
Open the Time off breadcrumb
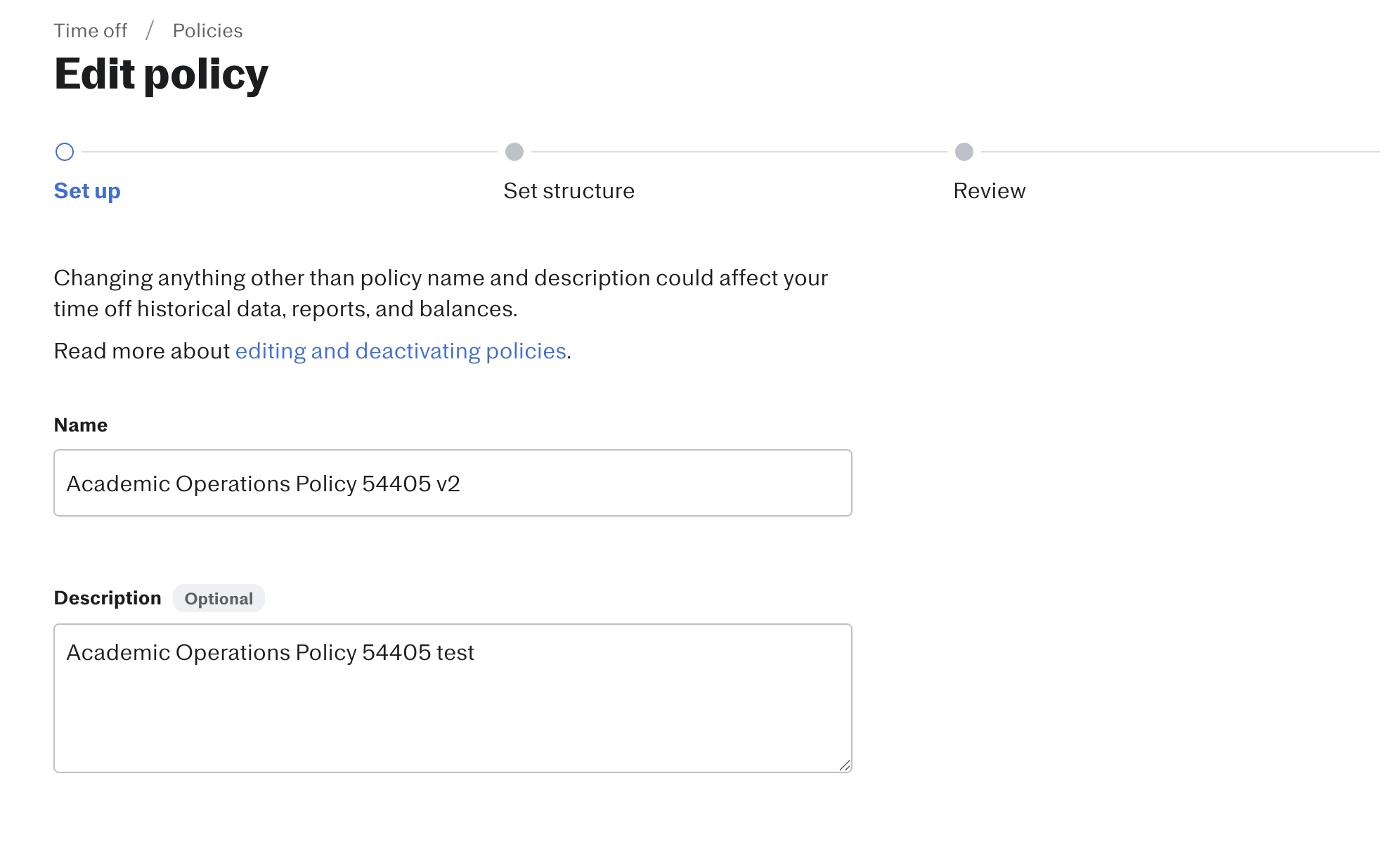91,31
